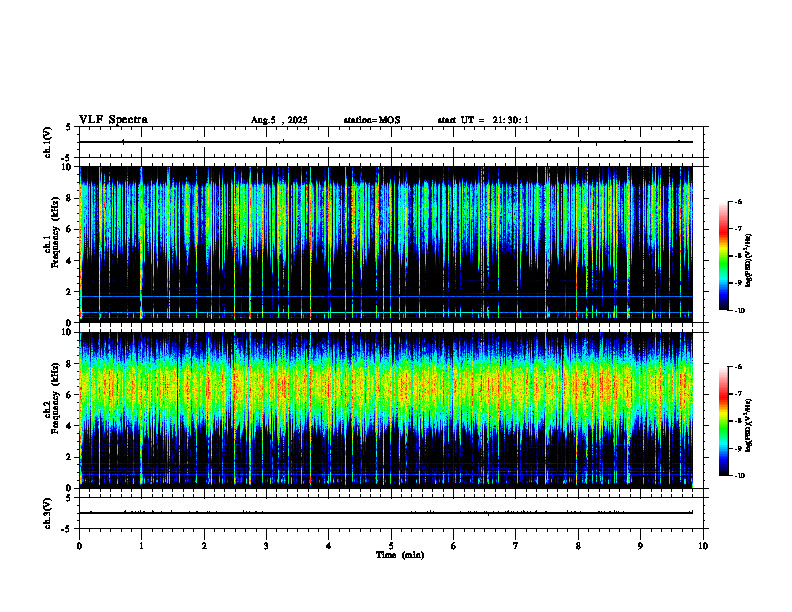
Task: Click the ch.1 "Frequency (kHz)" axis label
Action: 55,232
